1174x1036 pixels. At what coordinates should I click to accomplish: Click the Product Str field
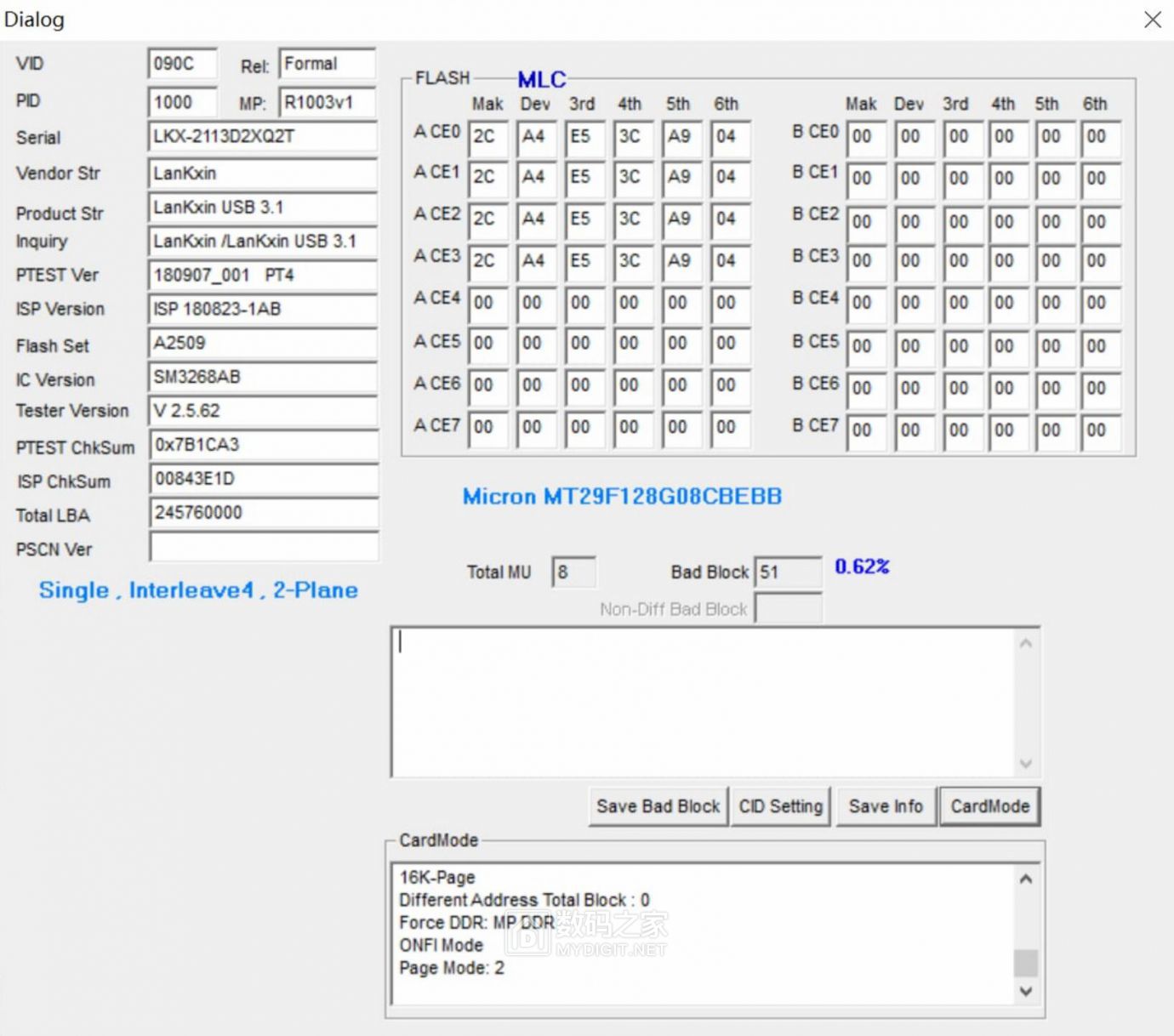tap(262, 208)
